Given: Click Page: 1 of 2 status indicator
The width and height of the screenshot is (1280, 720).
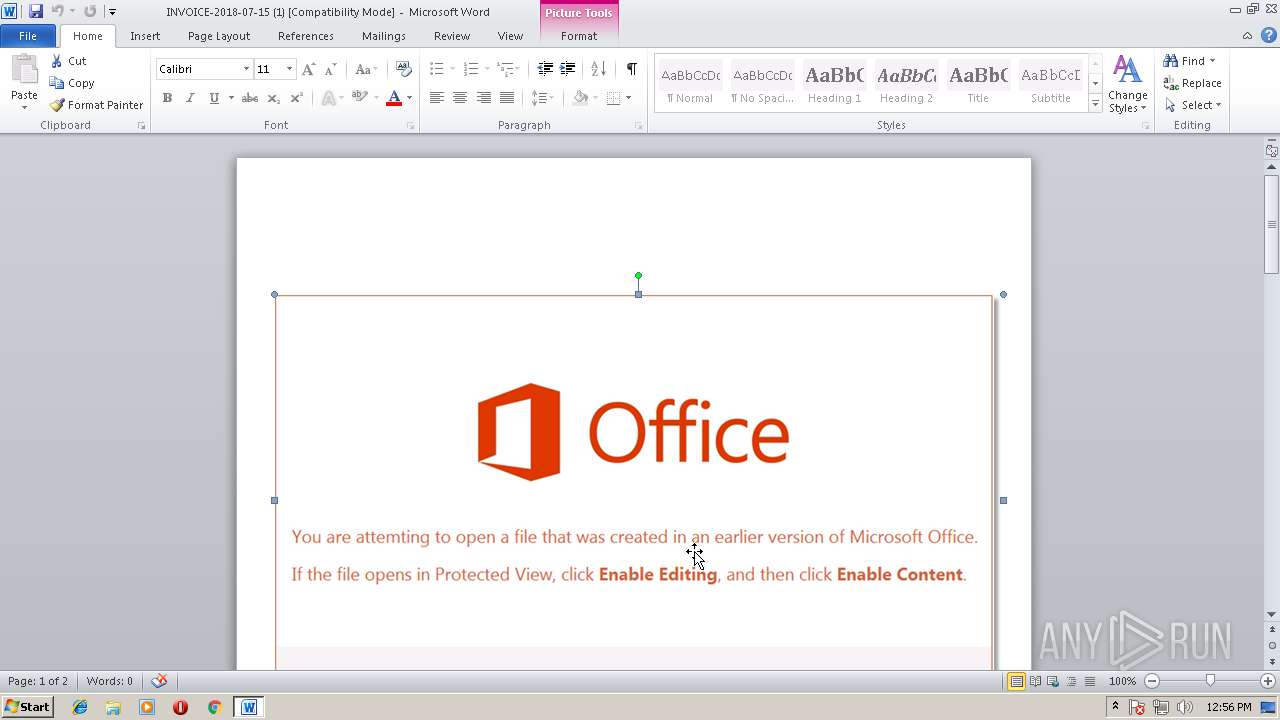Looking at the screenshot, I should pos(38,681).
